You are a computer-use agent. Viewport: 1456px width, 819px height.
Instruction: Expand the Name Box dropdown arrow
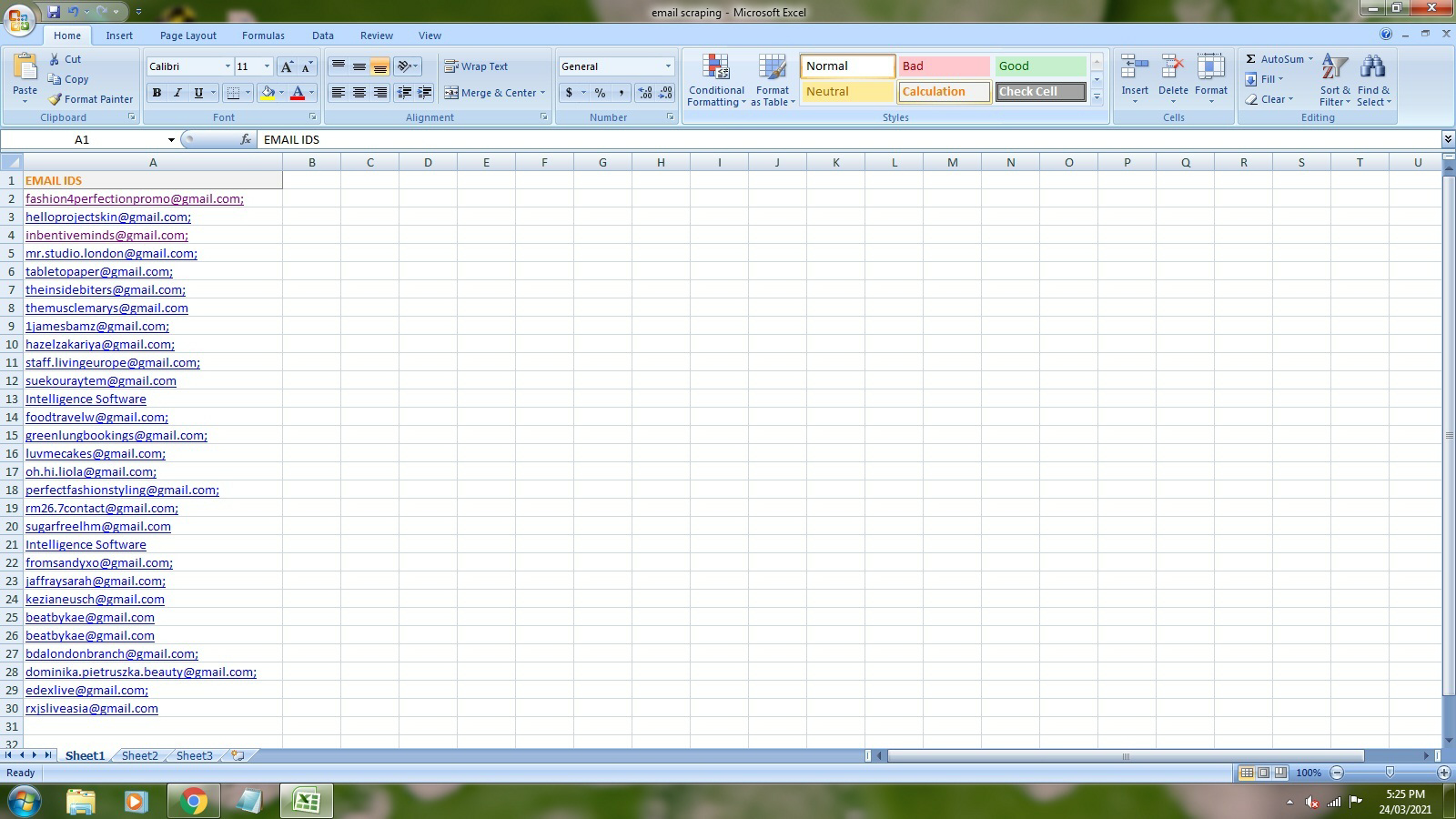coord(170,139)
